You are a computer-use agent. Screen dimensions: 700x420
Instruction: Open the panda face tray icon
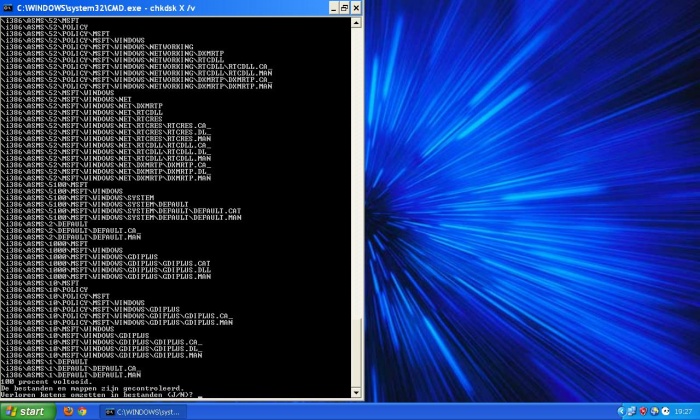pyautogui.click(x=665, y=411)
